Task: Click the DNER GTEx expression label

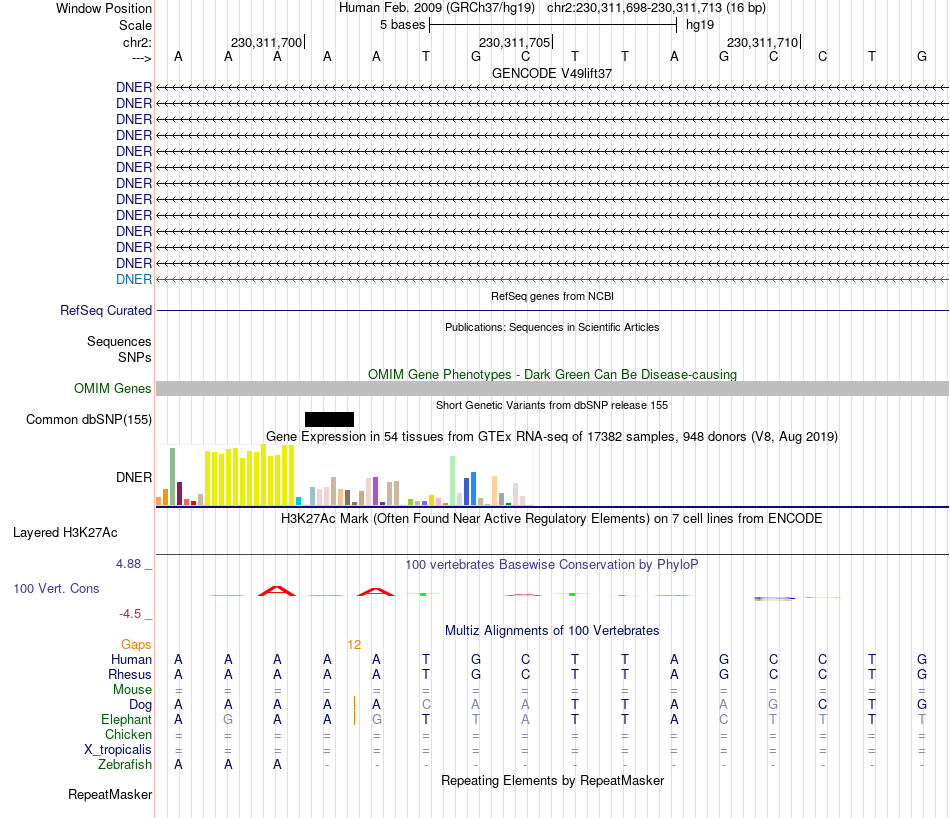Action: pos(134,477)
